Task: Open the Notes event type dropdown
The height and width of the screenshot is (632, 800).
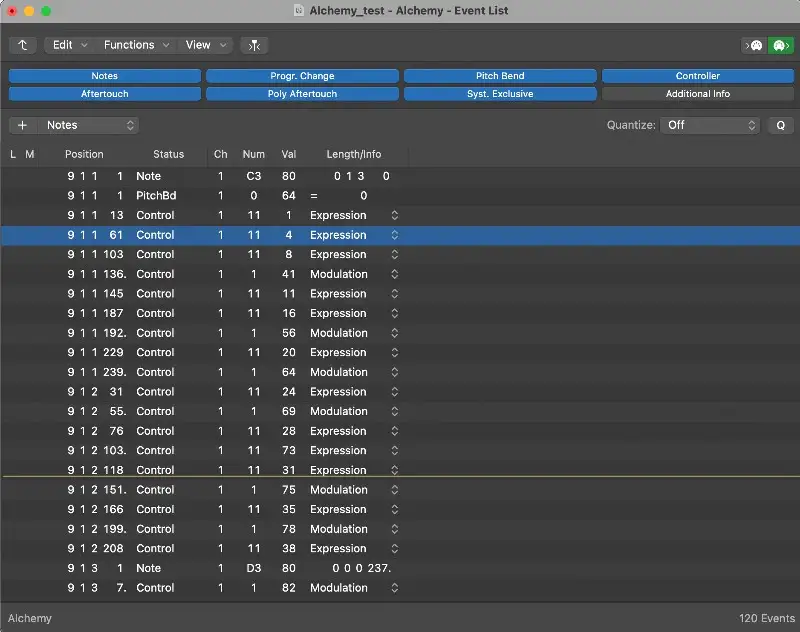Action: coord(89,125)
